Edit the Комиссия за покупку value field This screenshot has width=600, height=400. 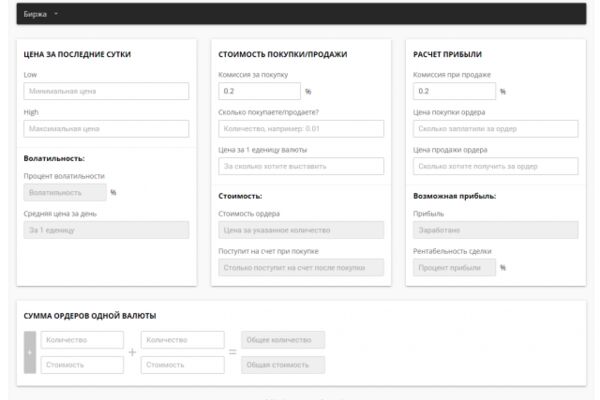pos(259,91)
